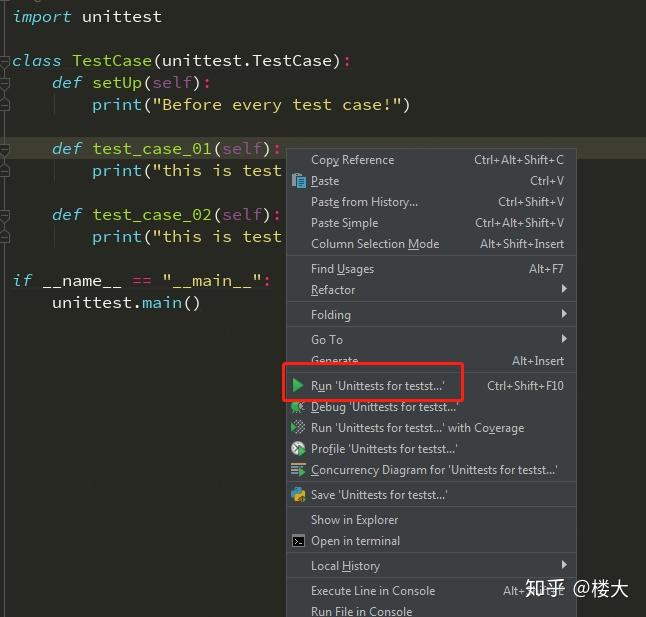Choose Find Usages
646x617 pixels.
(431, 269)
